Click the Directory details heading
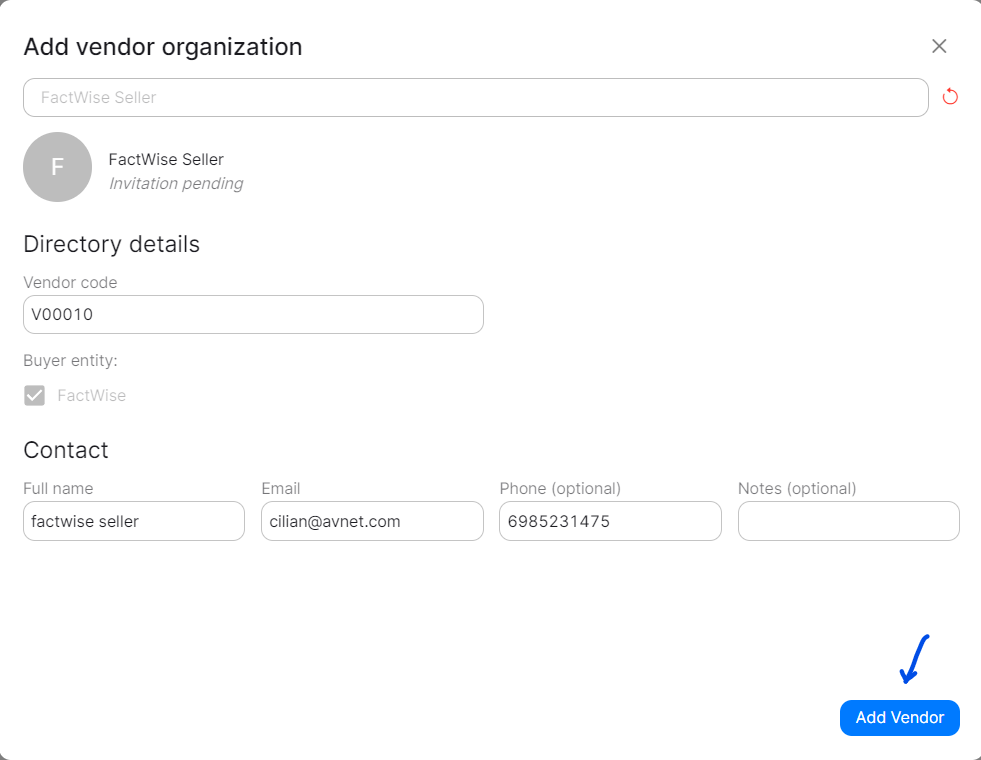 111,244
